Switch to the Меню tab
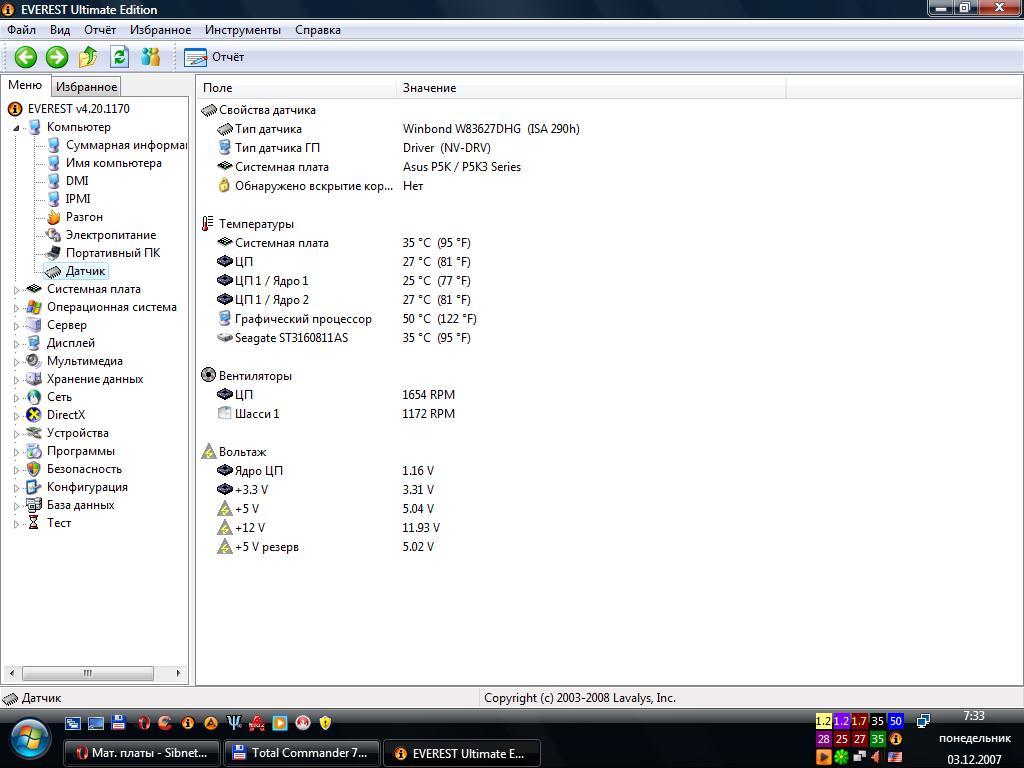 (x=25, y=86)
